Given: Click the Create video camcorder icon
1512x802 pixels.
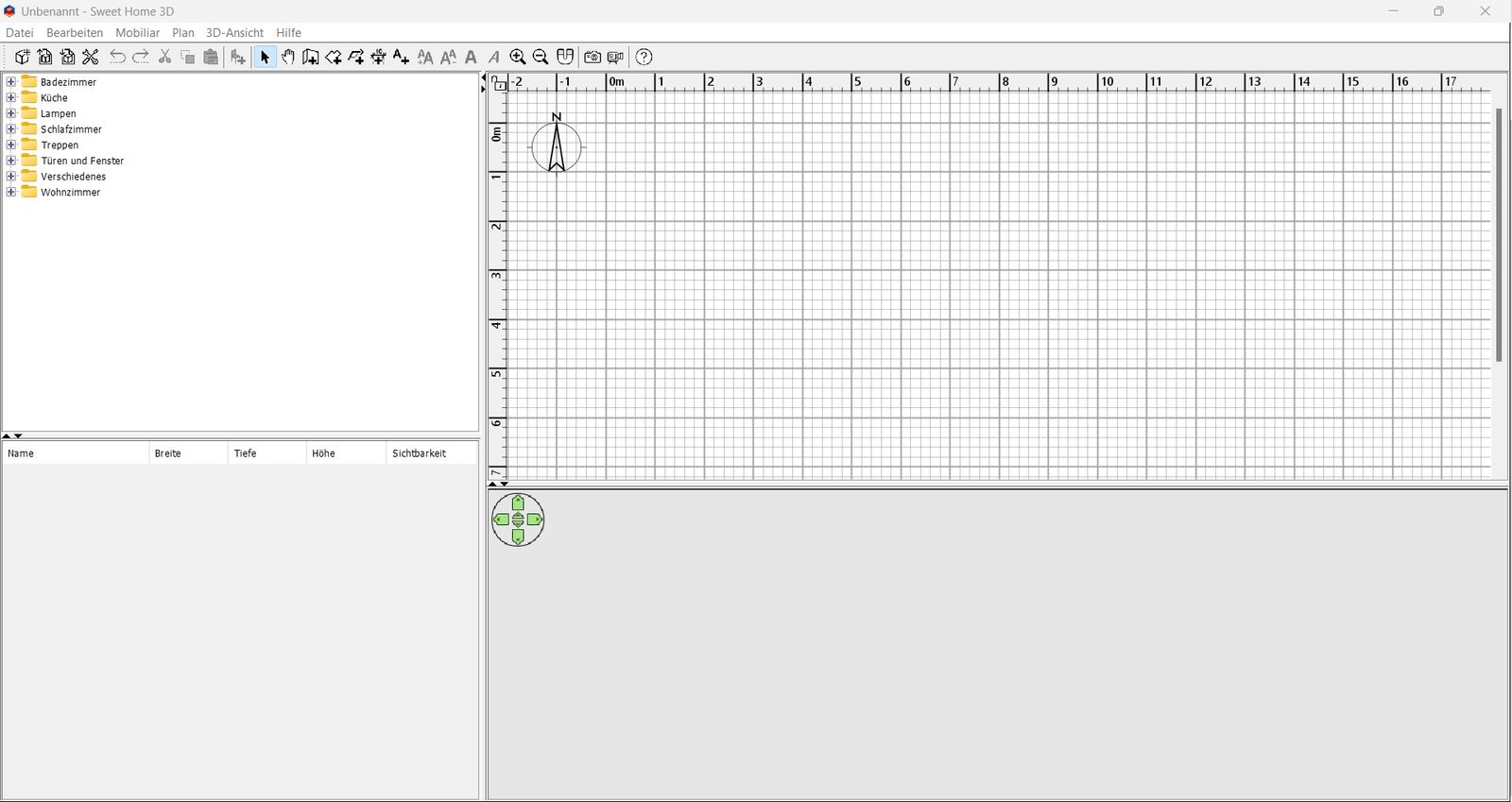Looking at the screenshot, I should click(615, 57).
